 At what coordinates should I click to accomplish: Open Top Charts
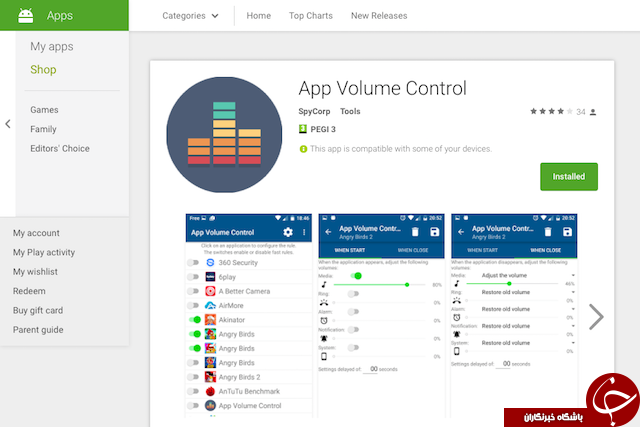[x=311, y=16]
